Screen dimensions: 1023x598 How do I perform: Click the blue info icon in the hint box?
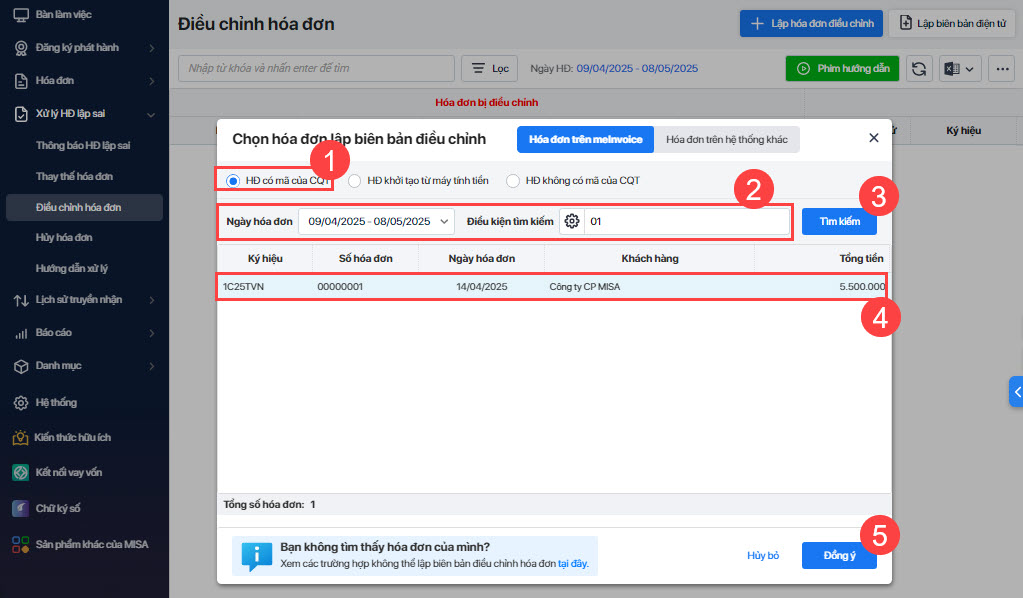point(256,556)
